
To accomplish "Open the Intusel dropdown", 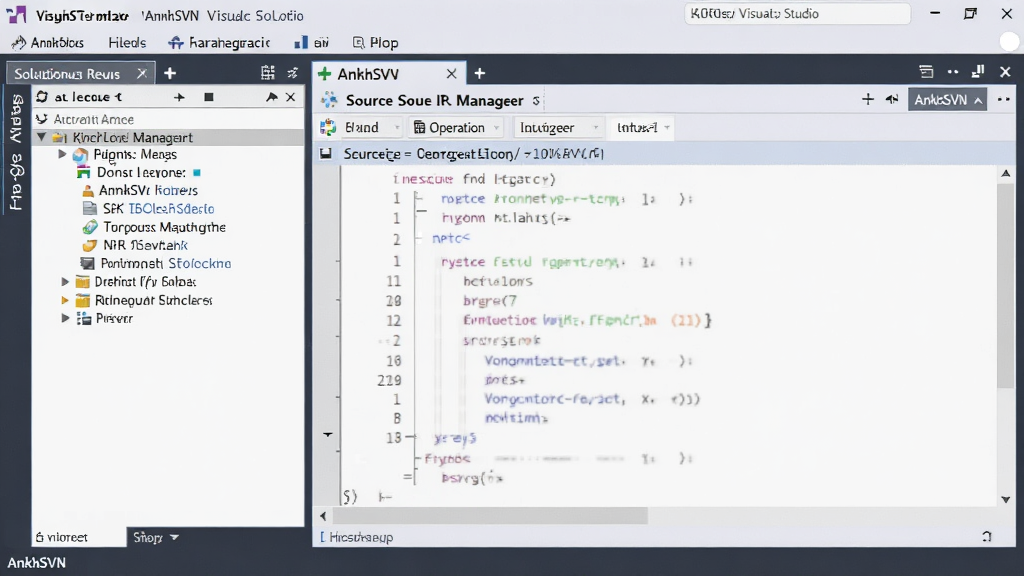I will 643,127.
